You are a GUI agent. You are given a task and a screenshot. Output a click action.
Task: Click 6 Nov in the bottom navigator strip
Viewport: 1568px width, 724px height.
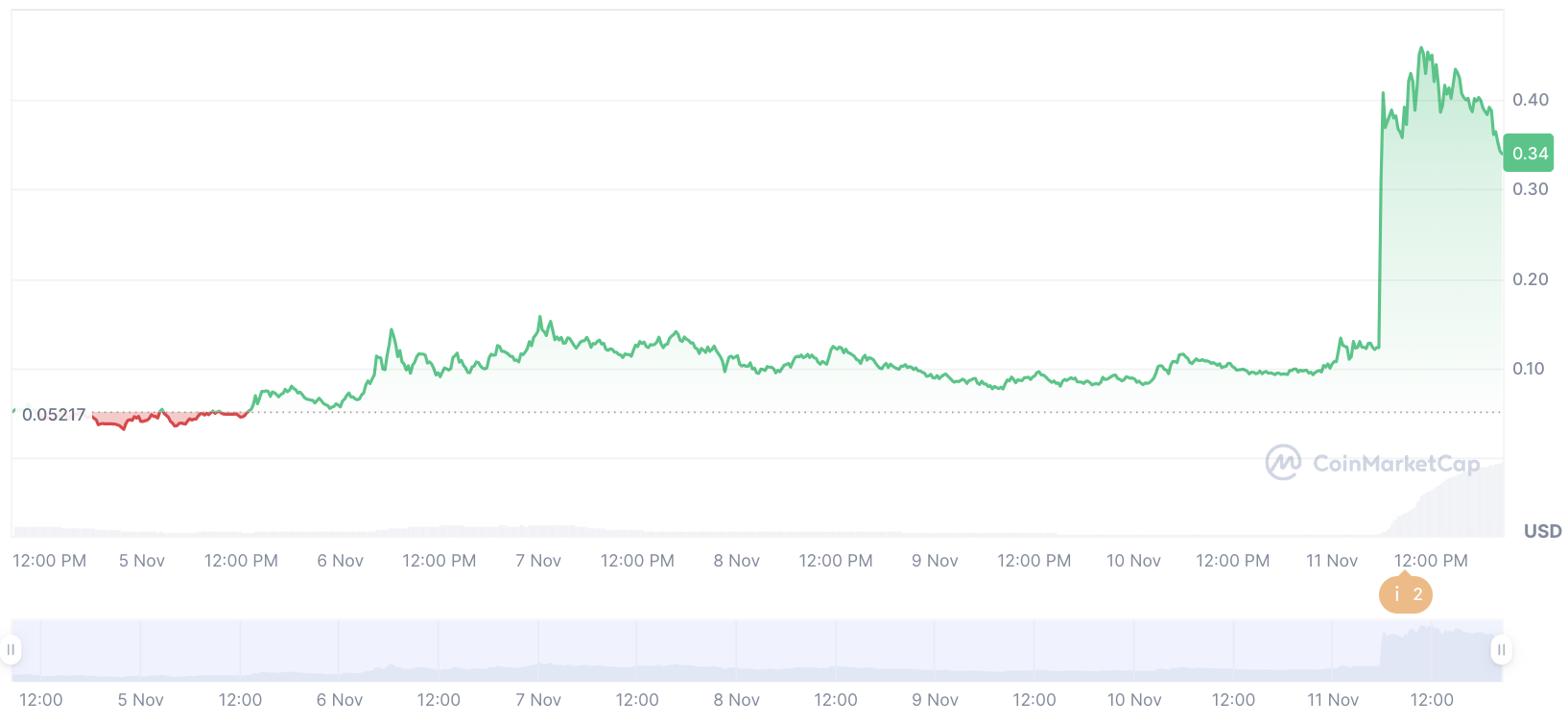click(x=340, y=700)
